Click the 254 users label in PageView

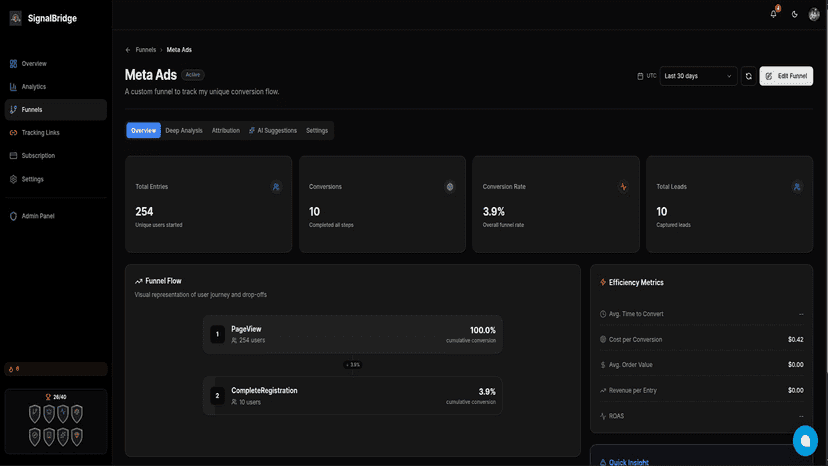(x=248, y=340)
